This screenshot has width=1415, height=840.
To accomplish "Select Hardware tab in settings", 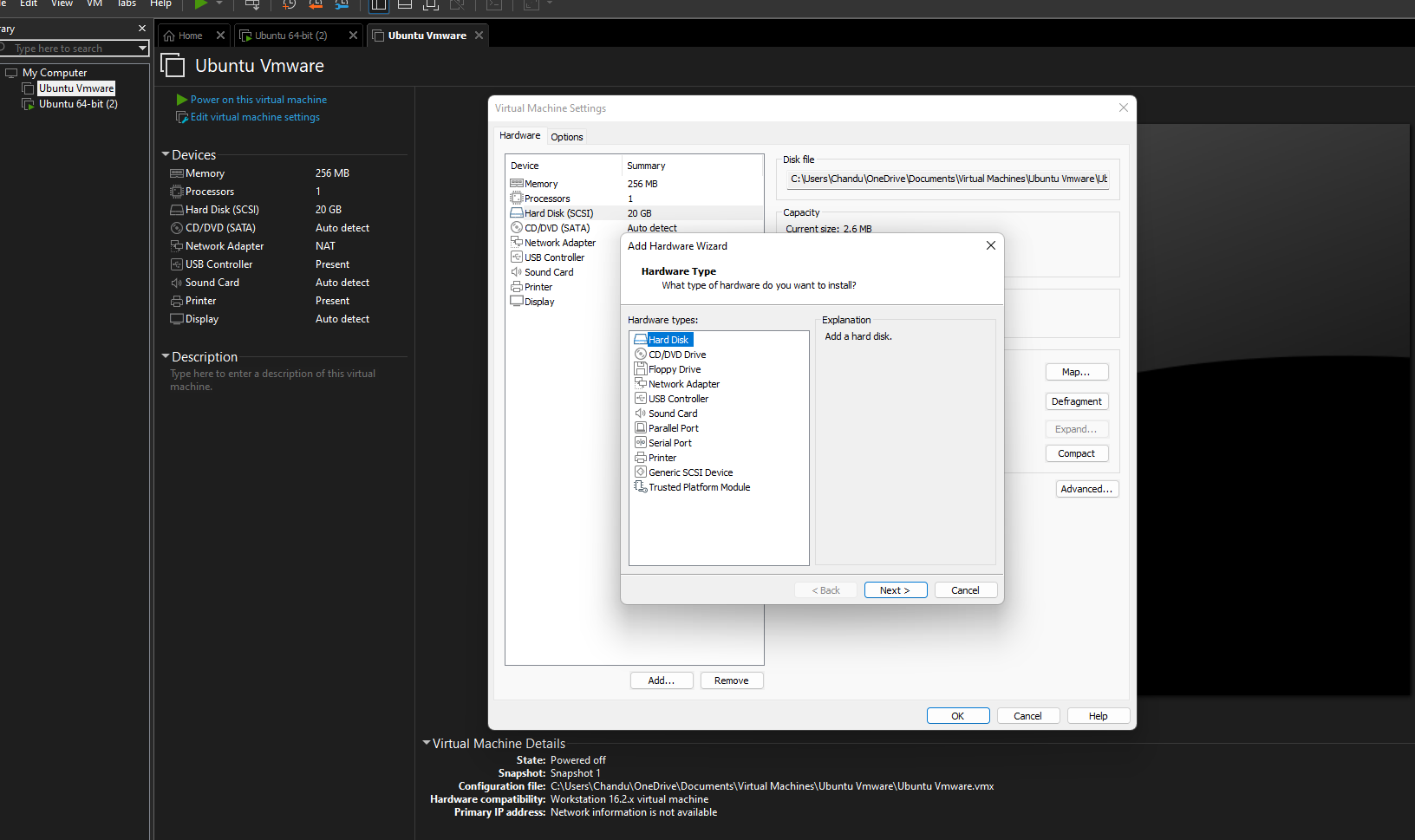I will 520,135.
